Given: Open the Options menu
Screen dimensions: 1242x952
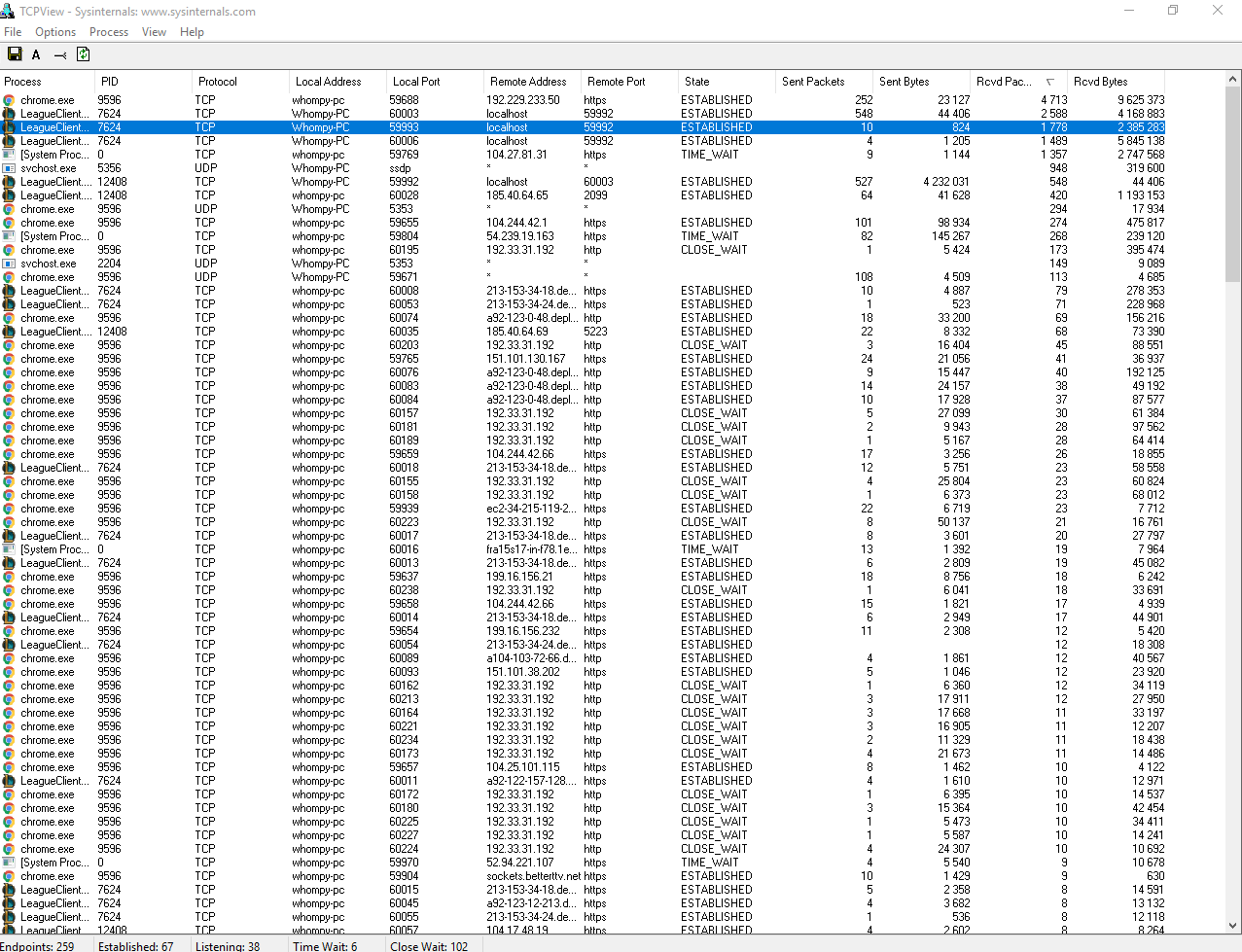Looking at the screenshot, I should tap(55, 32).
